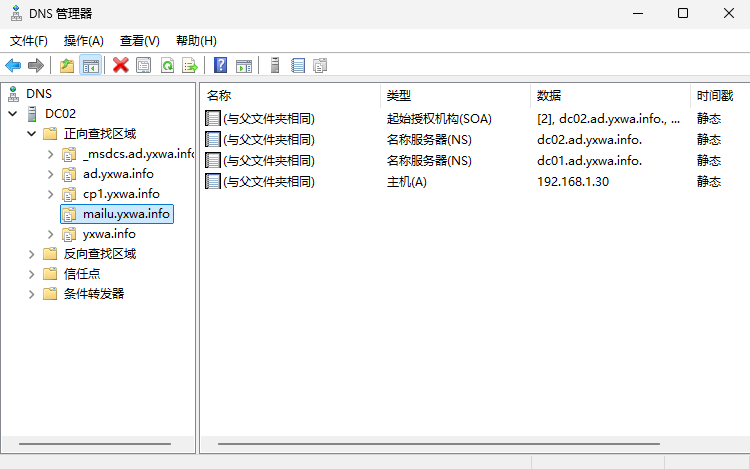Viewport: 750px width, 469px height.
Task: Toggle the Show/Hide Console Tree button
Action: pos(90,66)
